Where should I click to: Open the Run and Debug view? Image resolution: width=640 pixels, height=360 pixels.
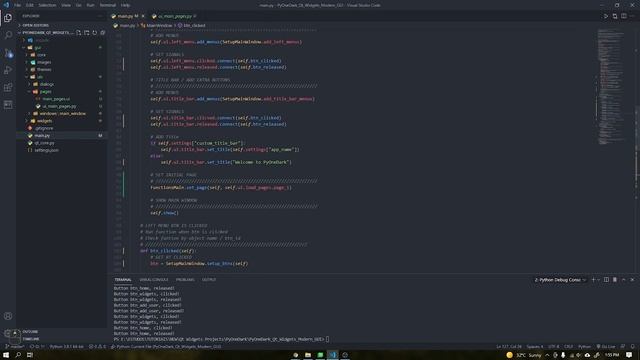coord(8,70)
